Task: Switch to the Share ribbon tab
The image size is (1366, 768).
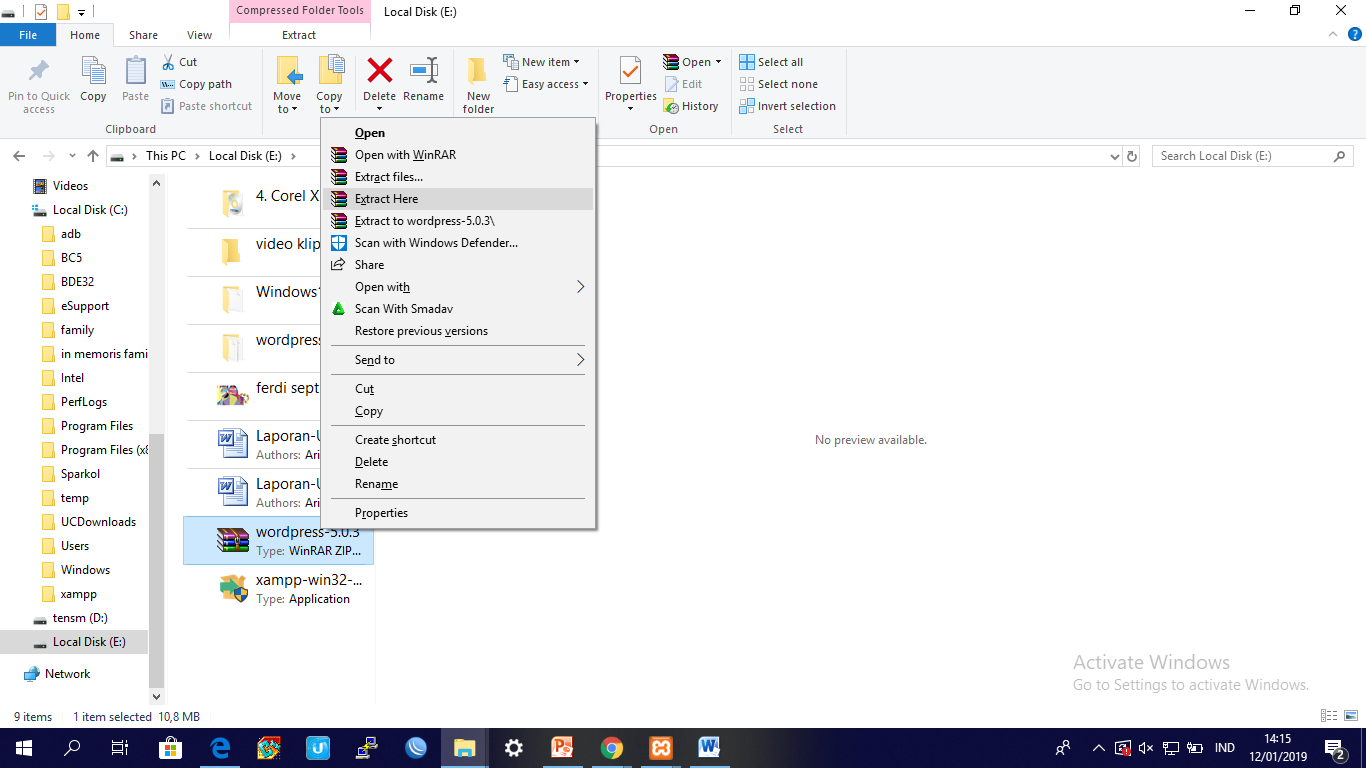Action: pos(143,35)
